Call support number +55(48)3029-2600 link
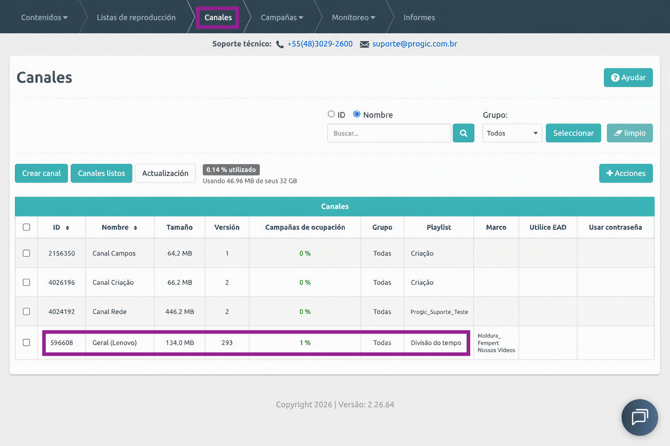Viewport: 670px width, 446px height. [320, 44]
